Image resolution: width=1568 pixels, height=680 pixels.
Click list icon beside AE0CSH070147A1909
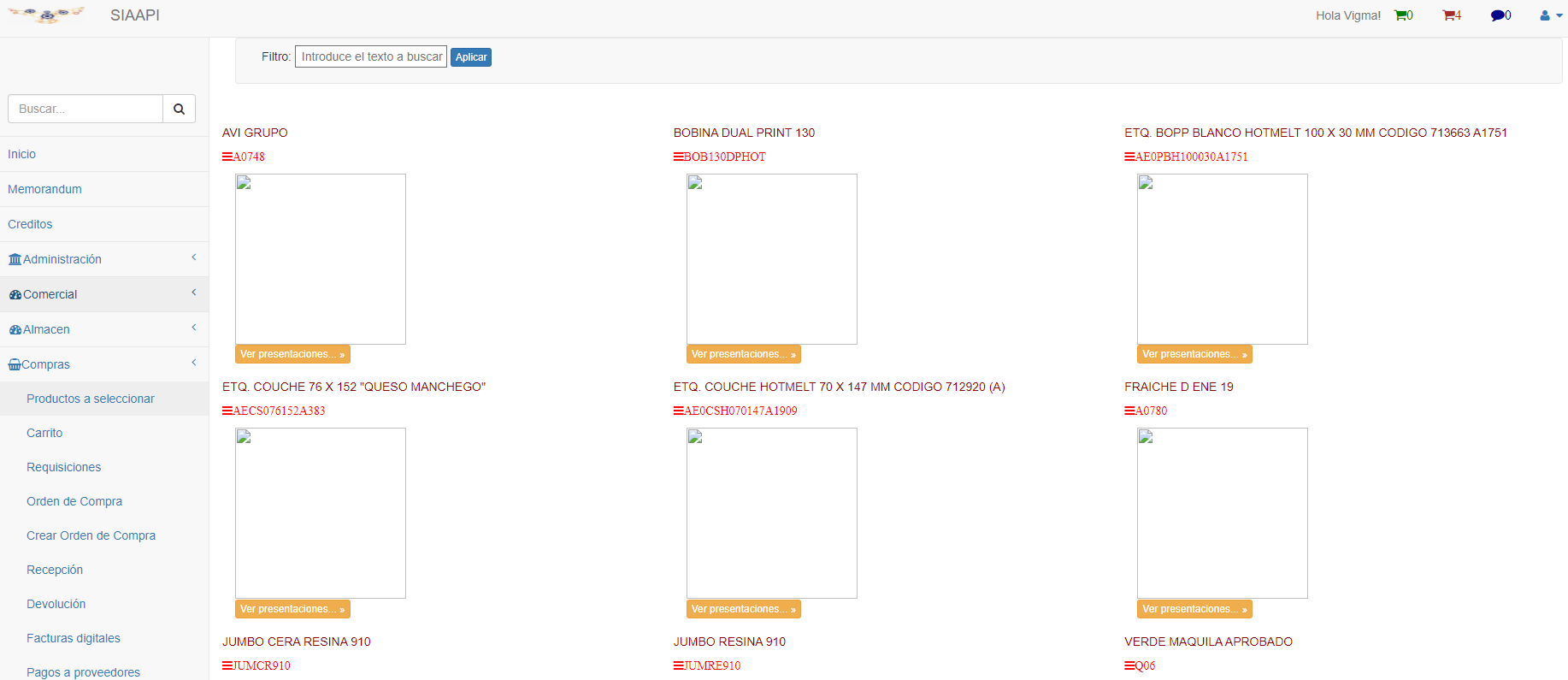click(x=678, y=411)
